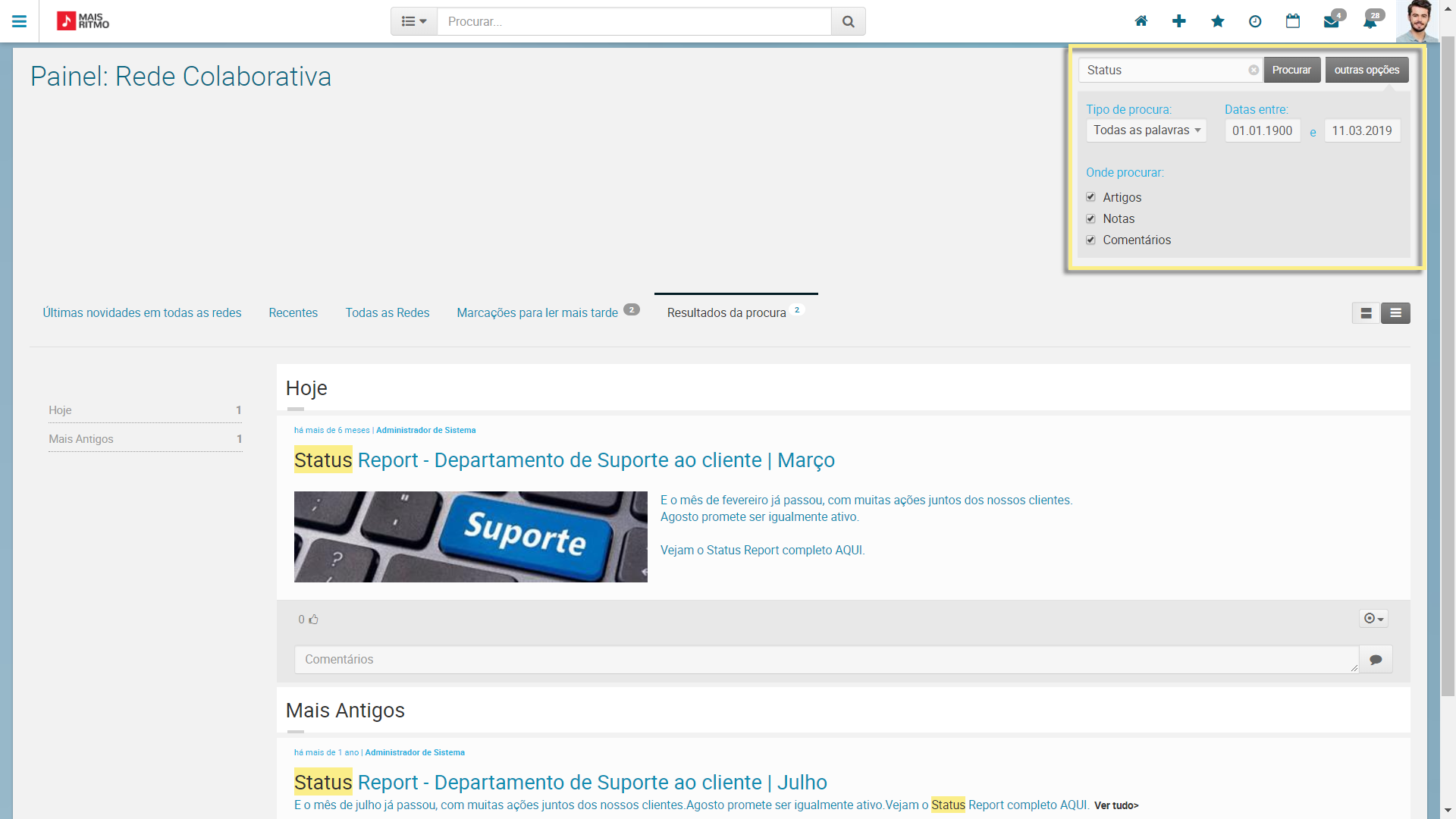Click Ver tudo> link

pos(1116,805)
